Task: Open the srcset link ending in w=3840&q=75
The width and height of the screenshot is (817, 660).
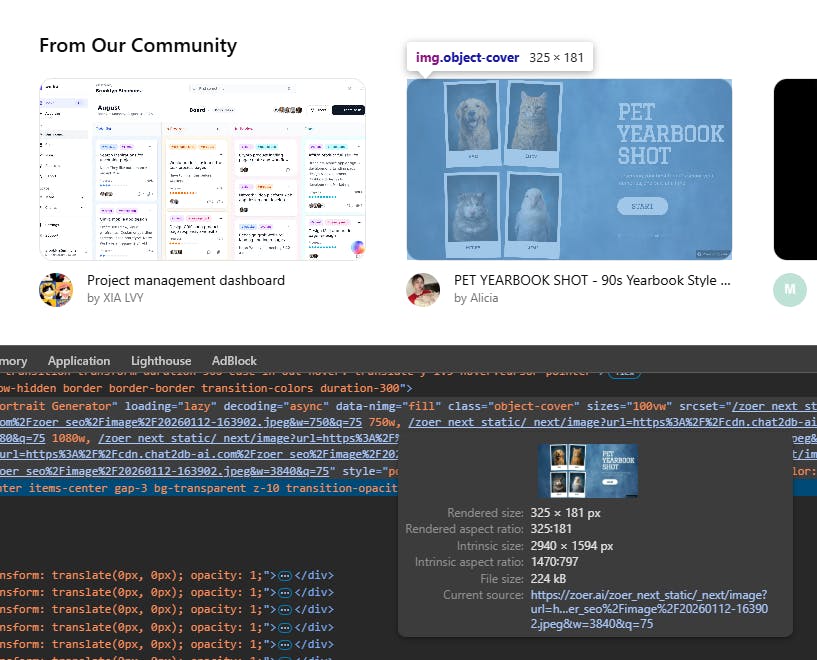Action: [165, 471]
